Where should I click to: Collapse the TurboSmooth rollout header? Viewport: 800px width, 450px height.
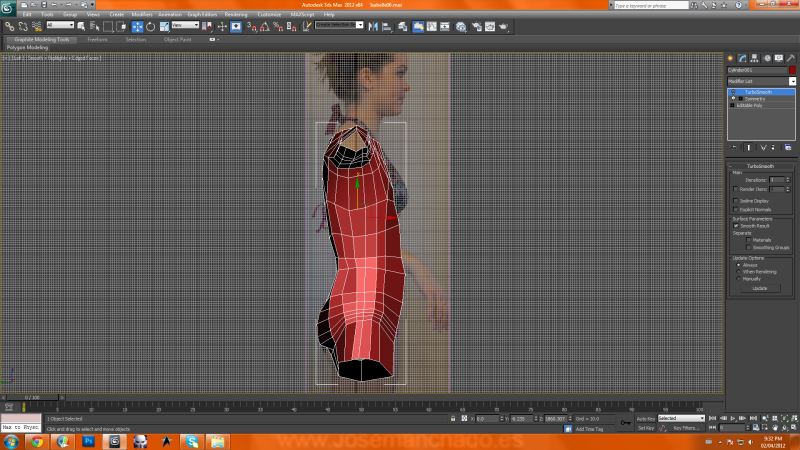click(760, 166)
